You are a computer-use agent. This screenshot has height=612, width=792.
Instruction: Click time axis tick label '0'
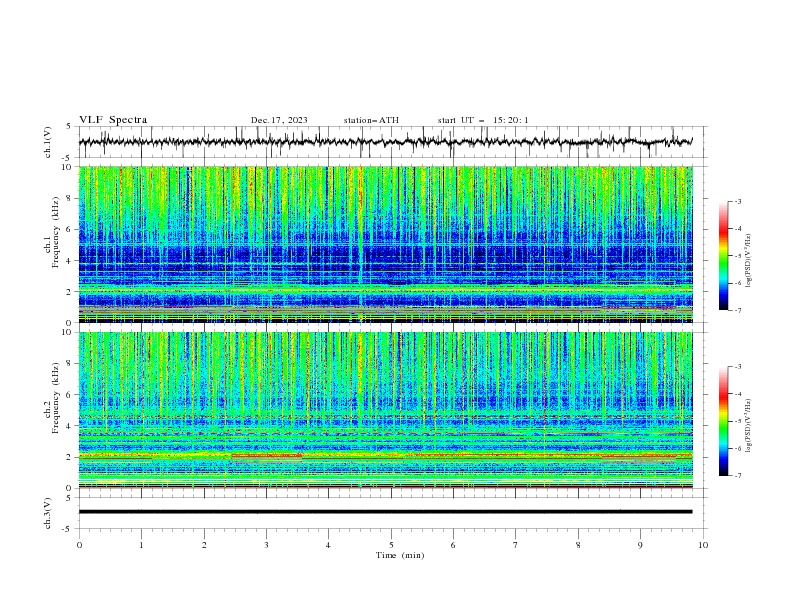(x=79, y=545)
